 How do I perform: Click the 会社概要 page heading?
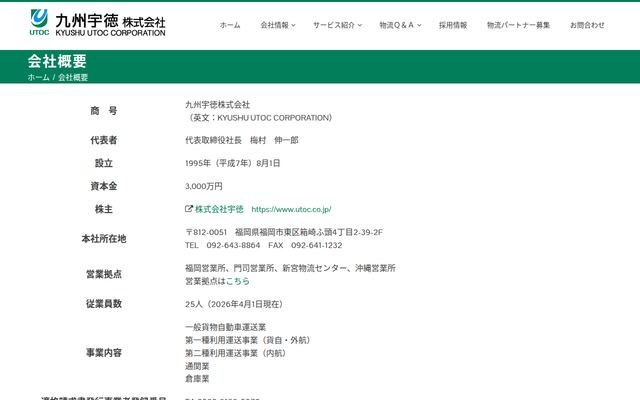(x=57, y=61)
